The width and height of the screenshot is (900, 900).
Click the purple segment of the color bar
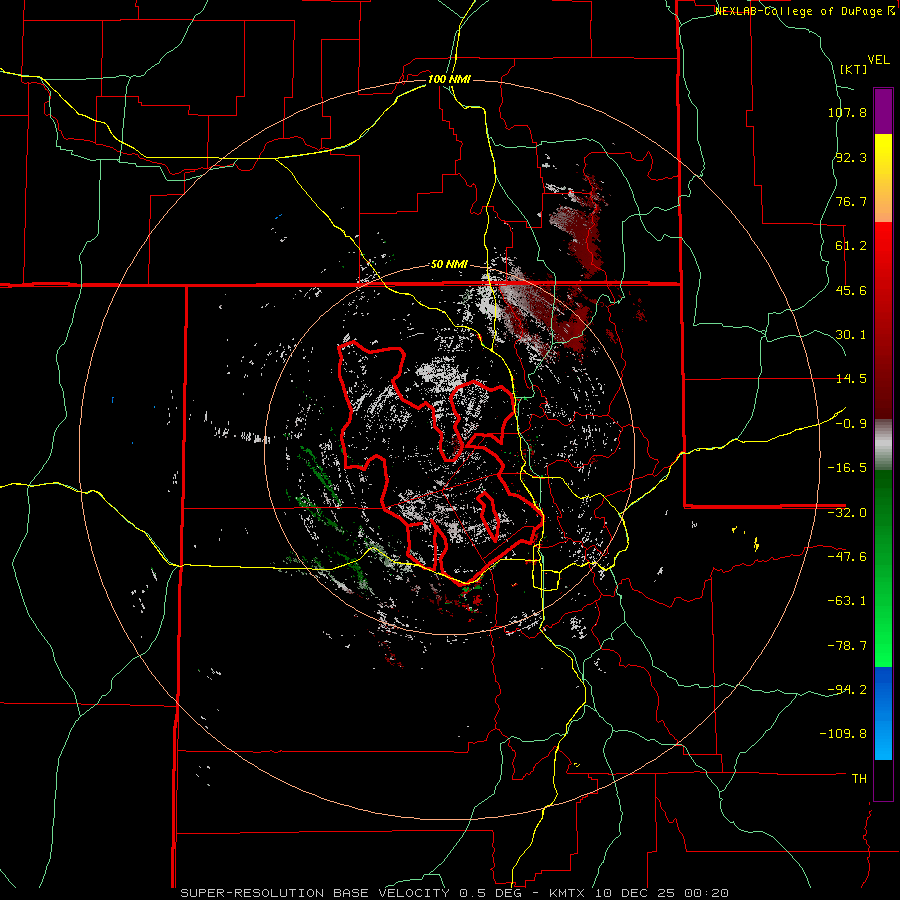pyautogui.click(x=883, y=111)
